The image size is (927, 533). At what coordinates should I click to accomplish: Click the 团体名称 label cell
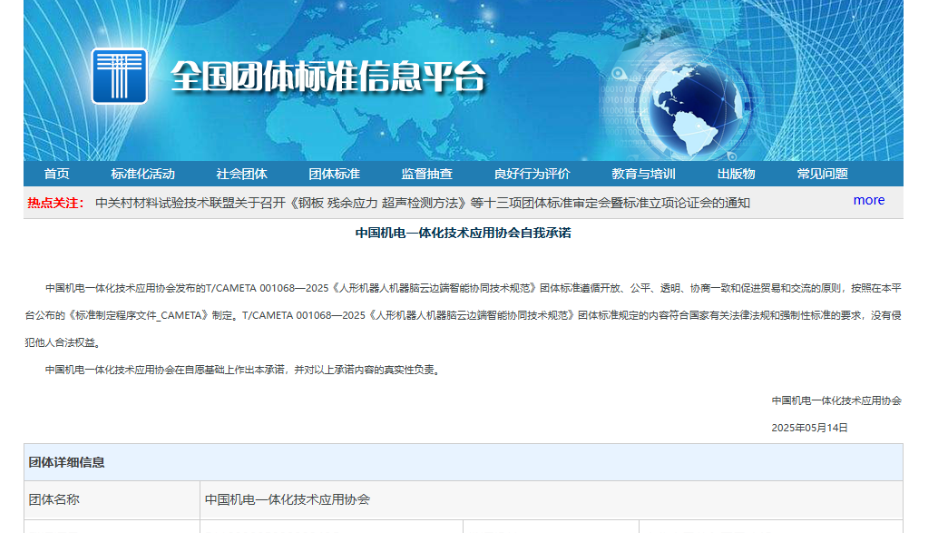click(x=112, y=500)
